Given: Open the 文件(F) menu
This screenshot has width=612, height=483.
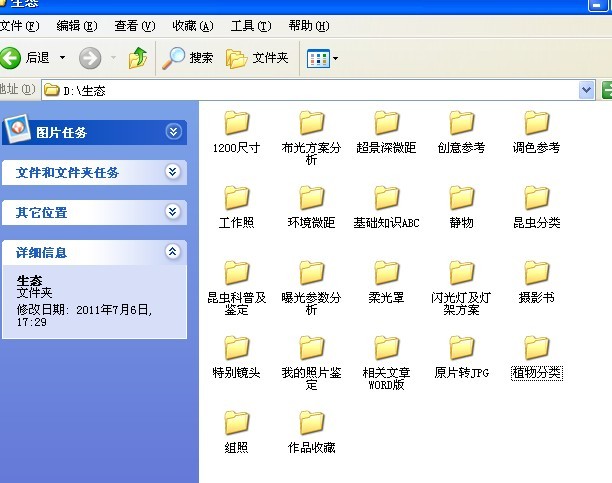Looking at the screenshot, I should coord(20,26).
